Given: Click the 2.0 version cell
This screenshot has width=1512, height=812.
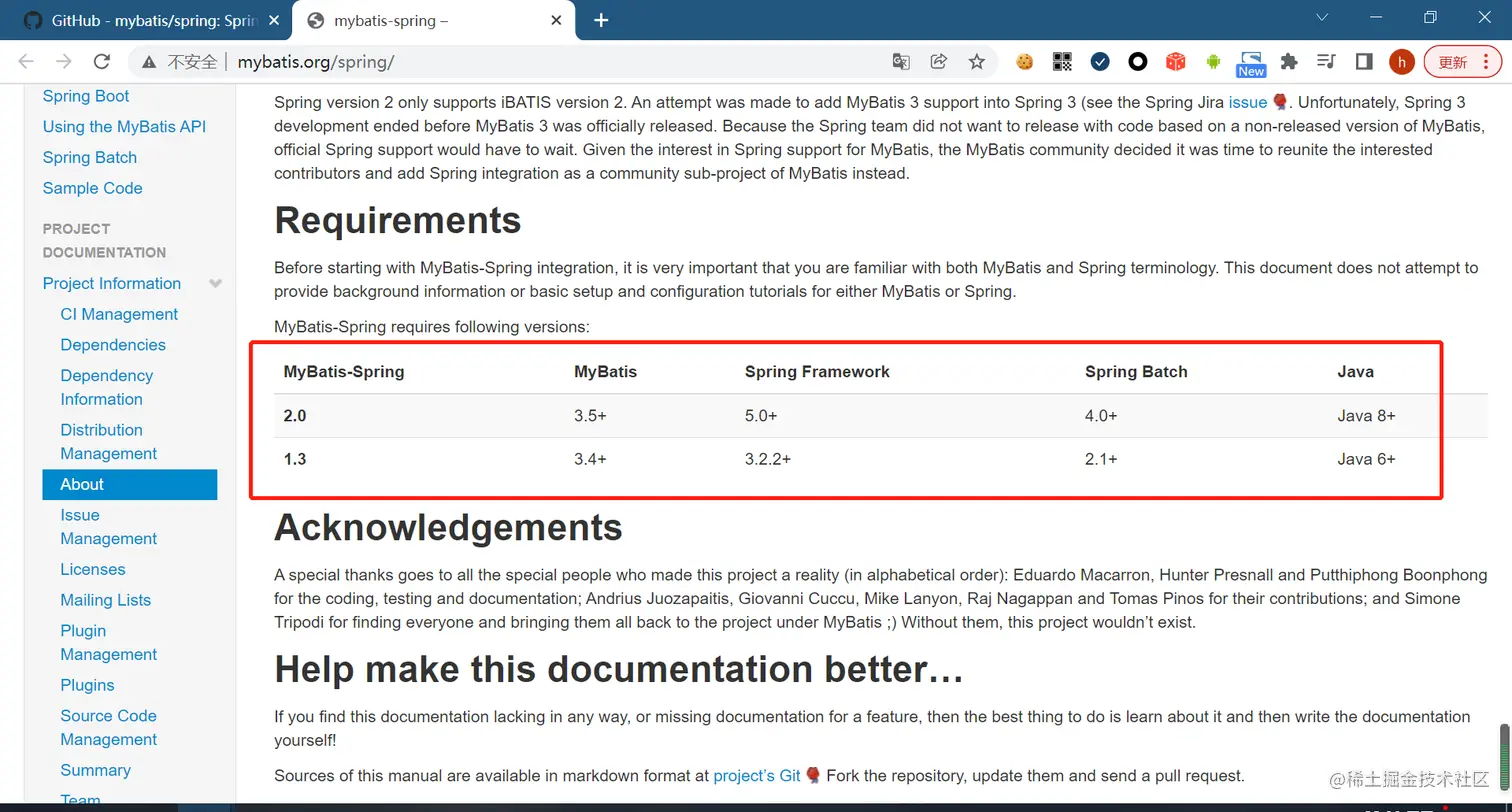Looking at the screenshot, I should tap(295, 416).
